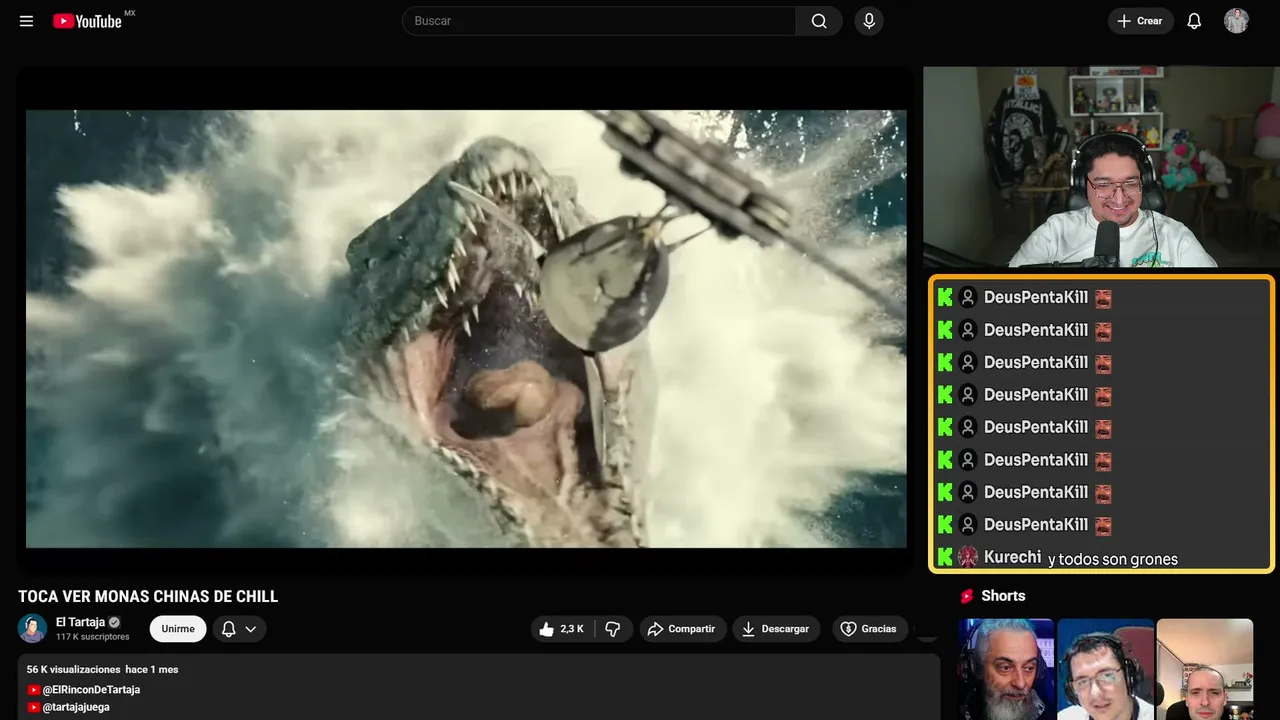The width and height of the screenshot is (1280, 720).
Task: Open the Short with the bald man
Action: click(1204, 669)
